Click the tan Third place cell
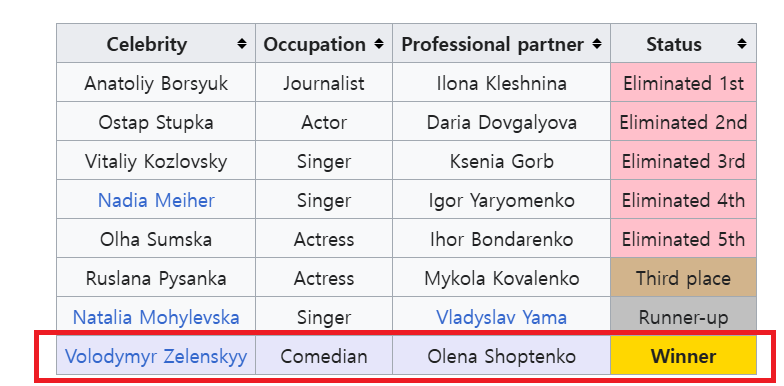The image size is (784, 386). click(x=683, y=278)
